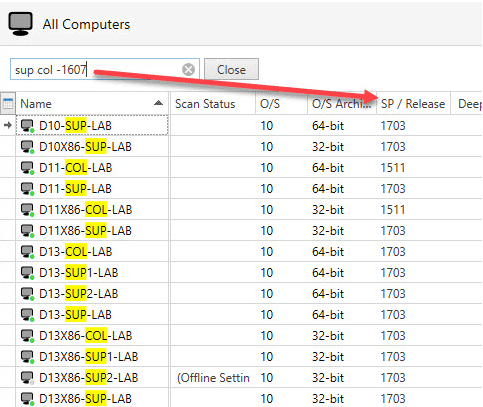Sort by SP / Release column header
The image size is (483, 407).
[413, 104]
